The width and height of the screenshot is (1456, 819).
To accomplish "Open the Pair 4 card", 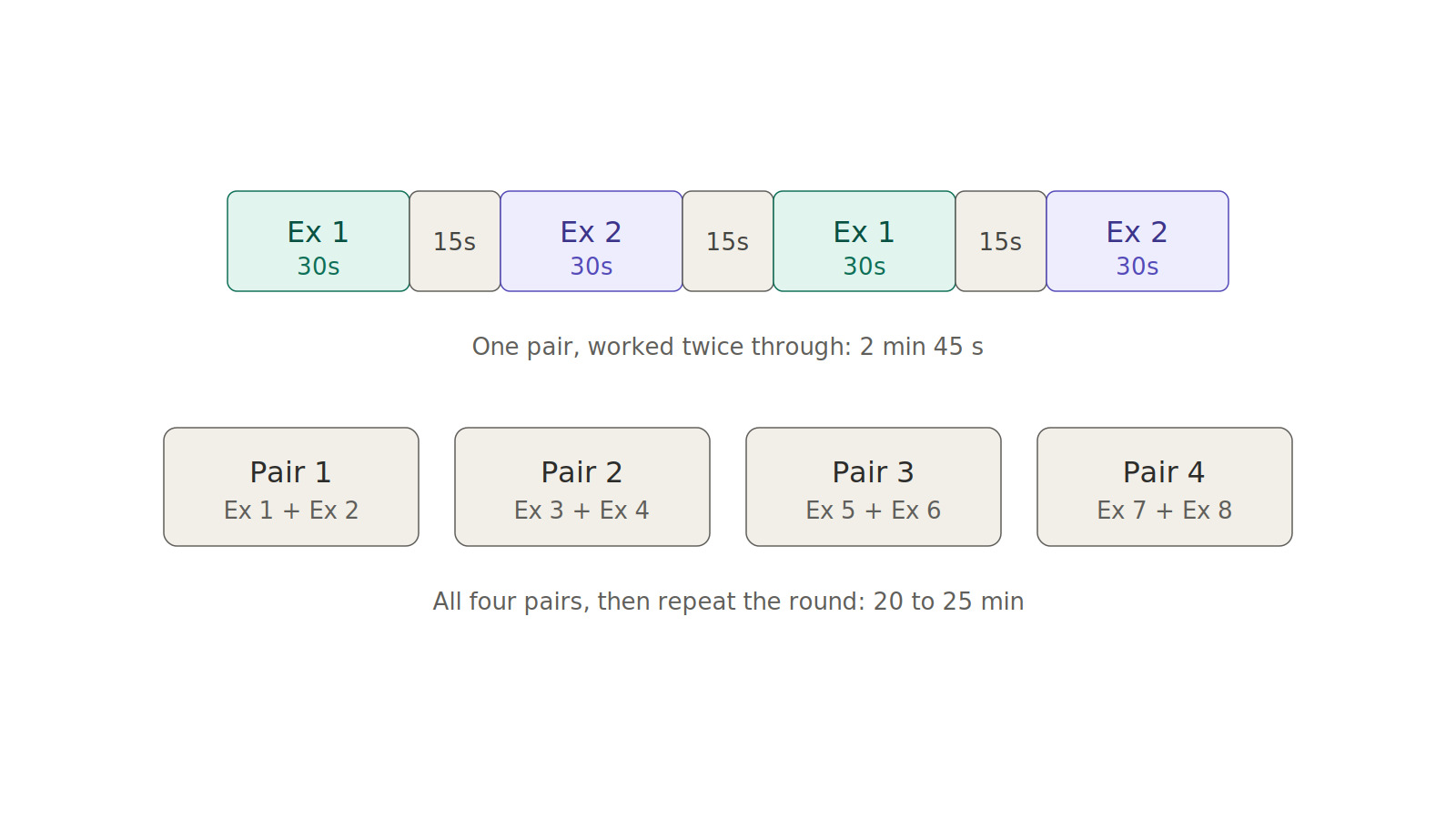I will (x=1165, y=487).
